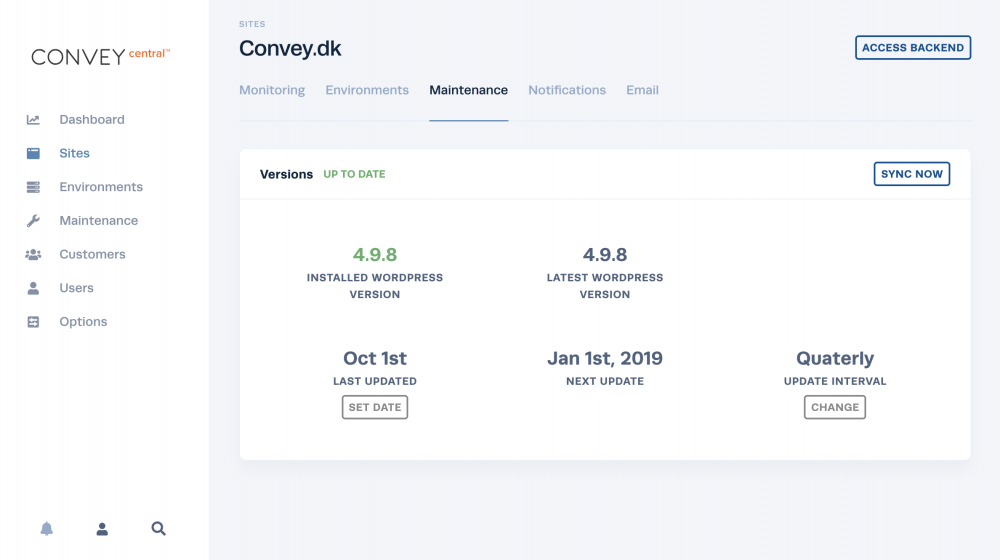Click the Options sliders icon
The image size is (1000, 560).
point(33,322)
